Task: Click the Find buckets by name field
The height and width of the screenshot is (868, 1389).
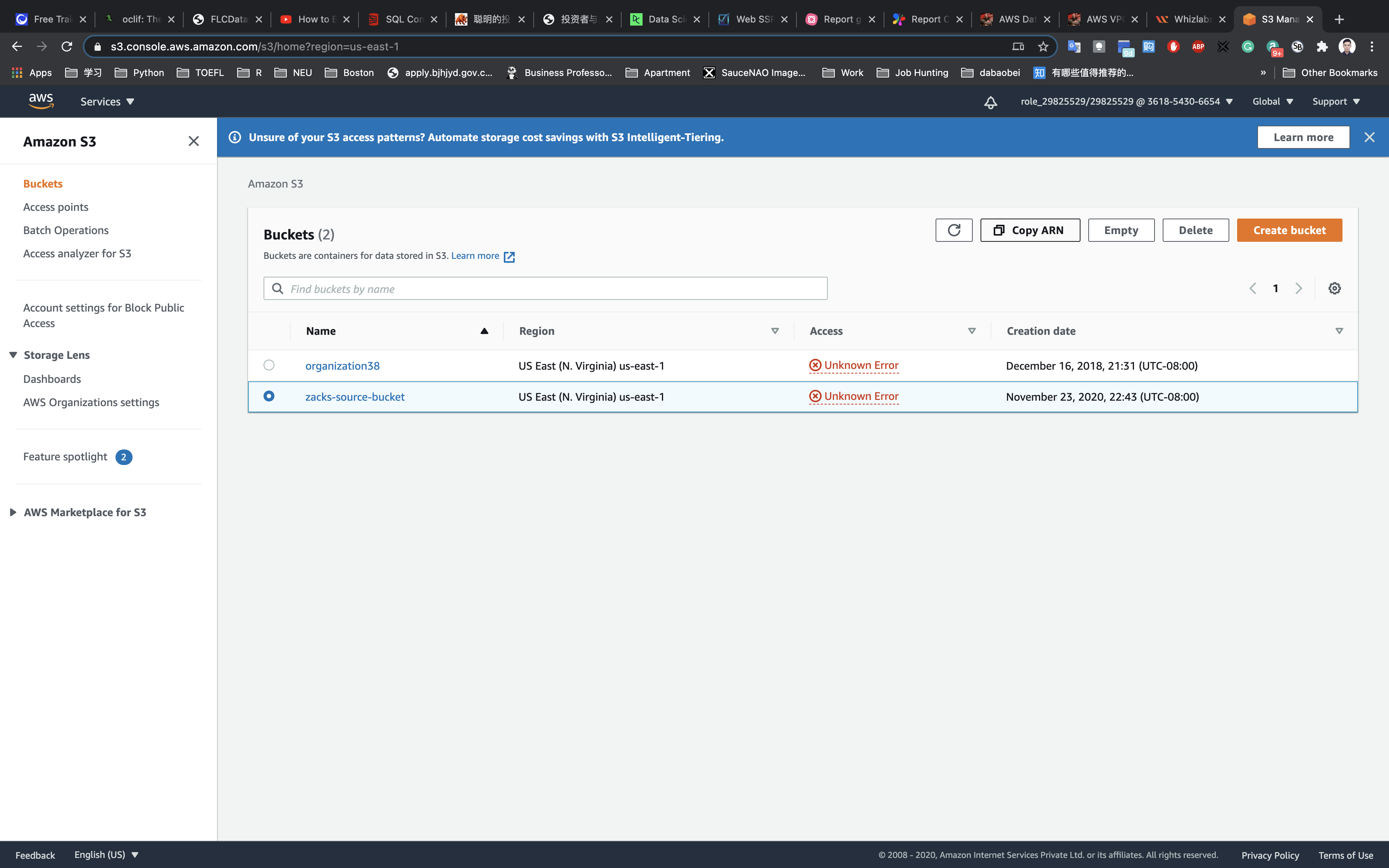Action: click(x=545, y=289)
